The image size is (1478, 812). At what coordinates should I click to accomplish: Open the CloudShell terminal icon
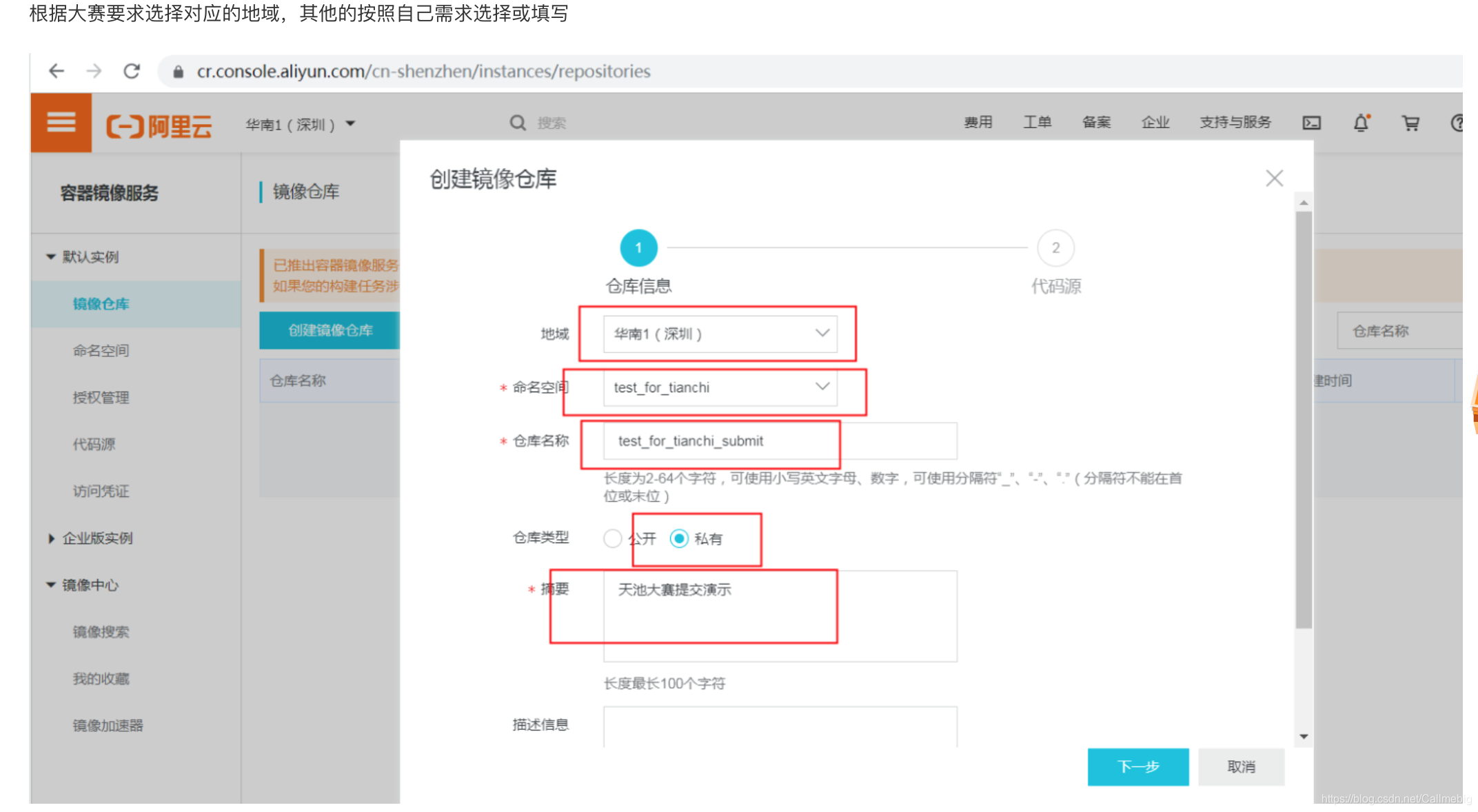tap(1312, 123)
